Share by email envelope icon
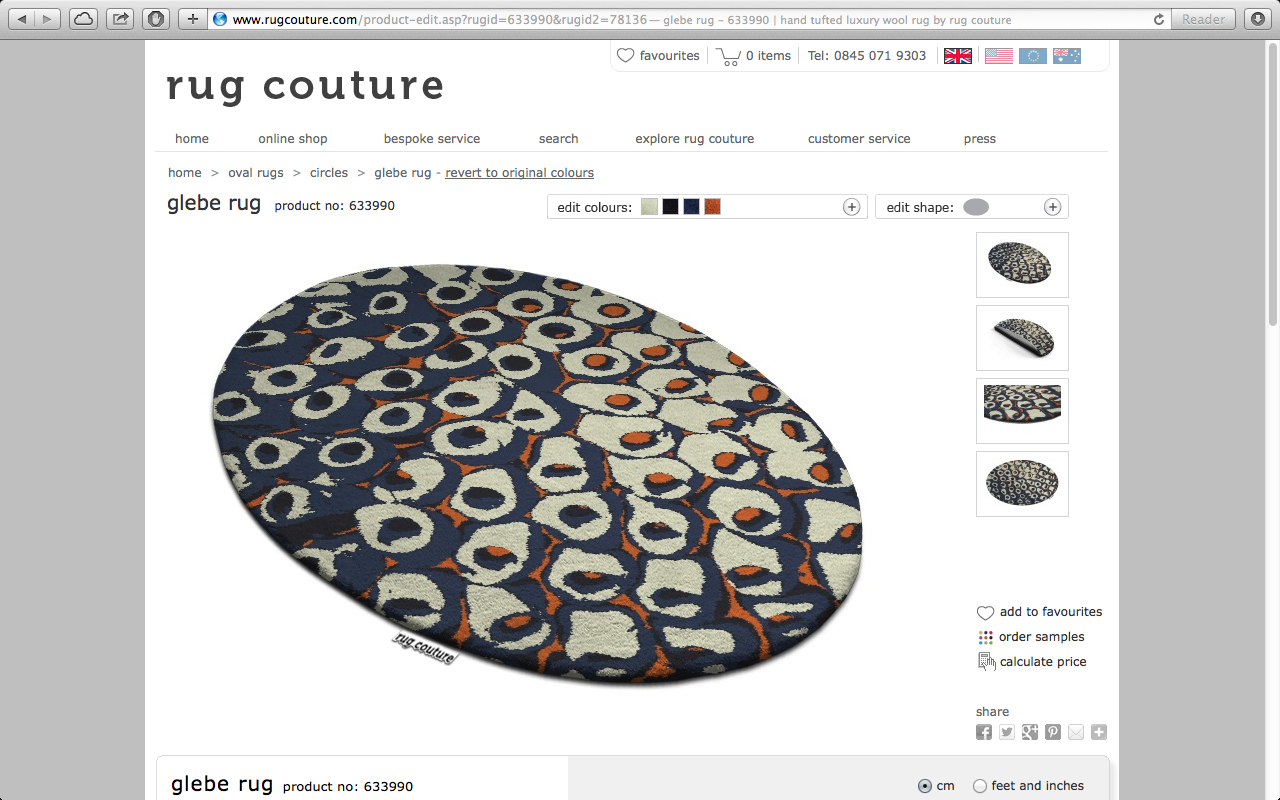1280x800 pixels. pos(1076,732)
